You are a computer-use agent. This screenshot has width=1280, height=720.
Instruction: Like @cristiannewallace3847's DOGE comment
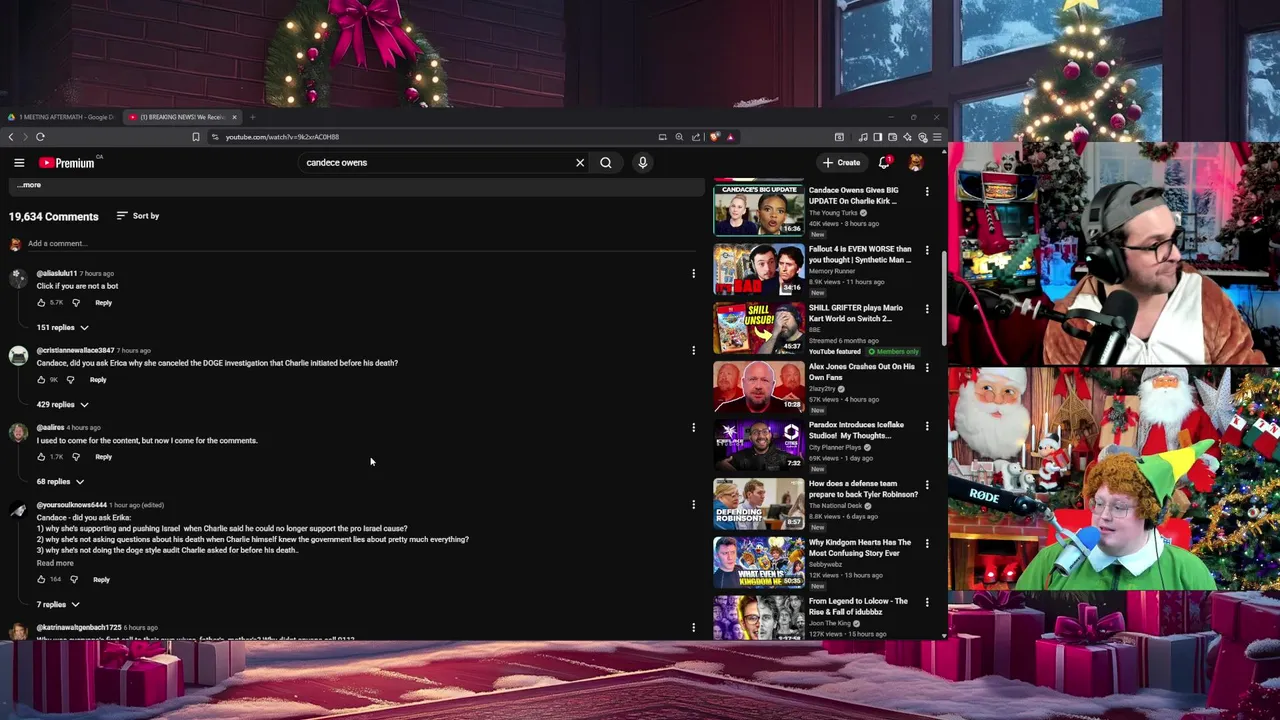coord(41,380)
